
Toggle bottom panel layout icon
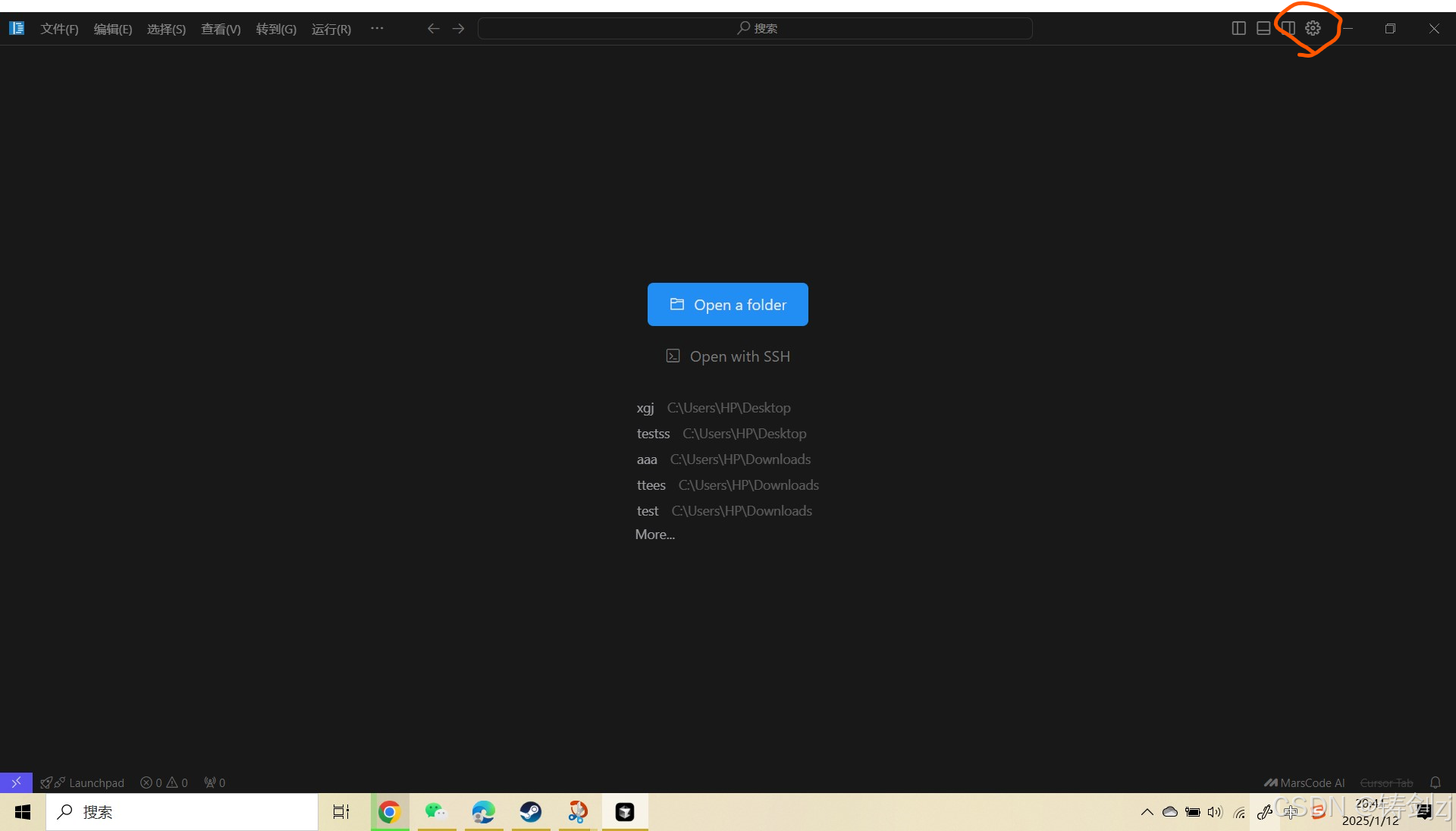coord(1263,28)
